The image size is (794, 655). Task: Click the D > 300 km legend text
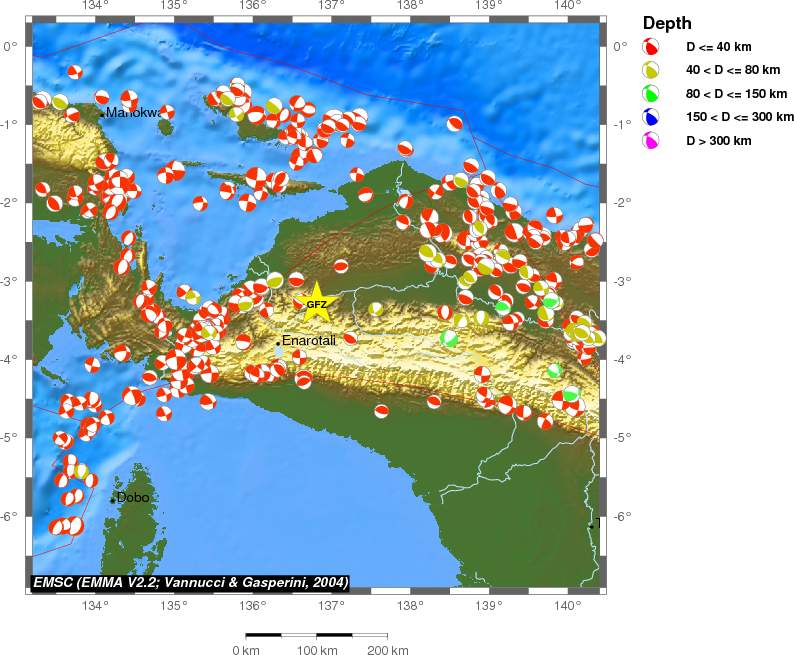click(x=718, y=141)
